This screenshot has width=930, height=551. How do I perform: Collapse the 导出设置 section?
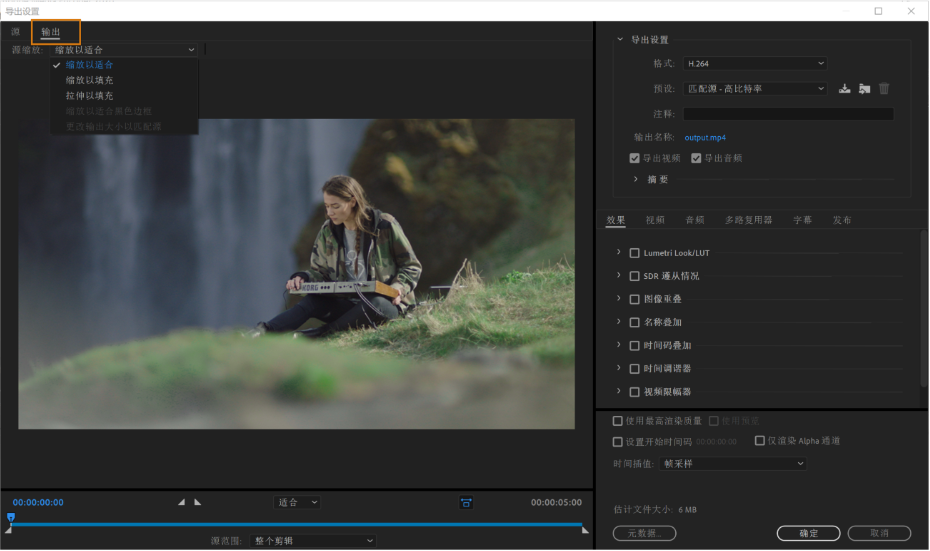[620, 40]
